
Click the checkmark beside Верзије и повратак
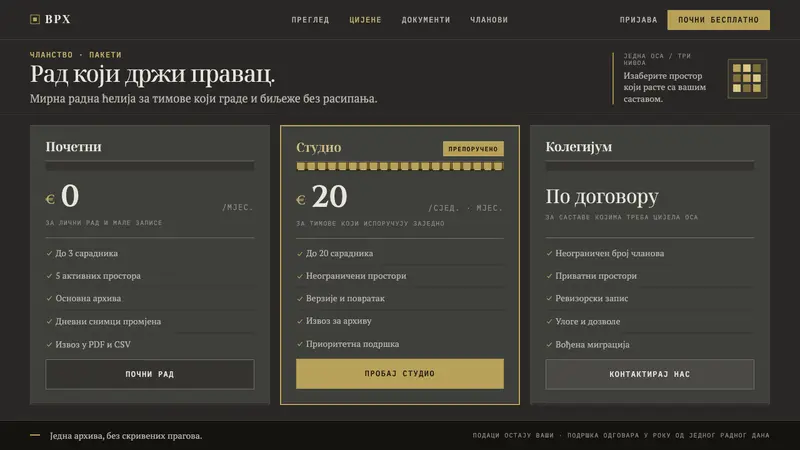point(299,298)
